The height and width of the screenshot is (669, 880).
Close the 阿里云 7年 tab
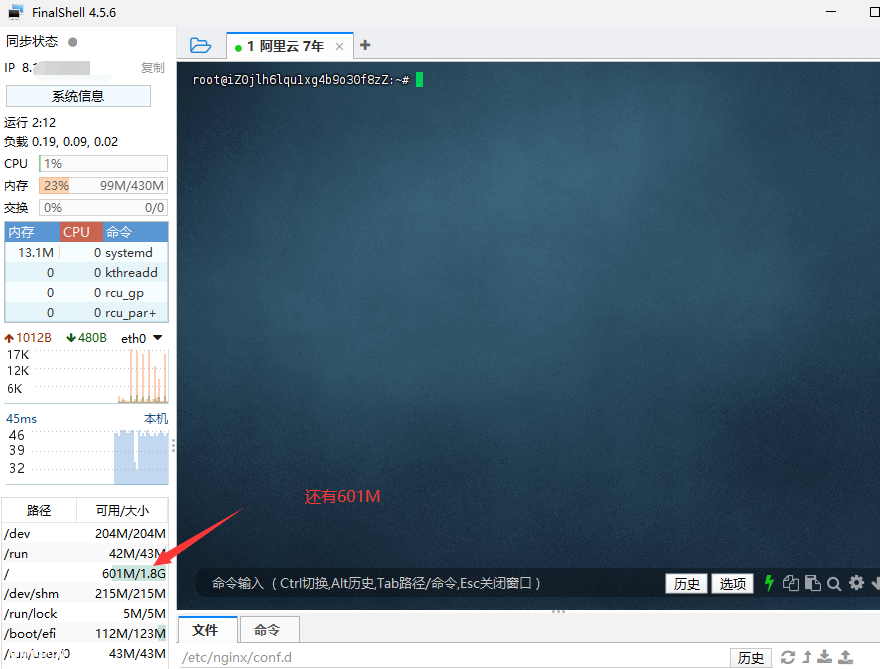(x=339, y=47)
